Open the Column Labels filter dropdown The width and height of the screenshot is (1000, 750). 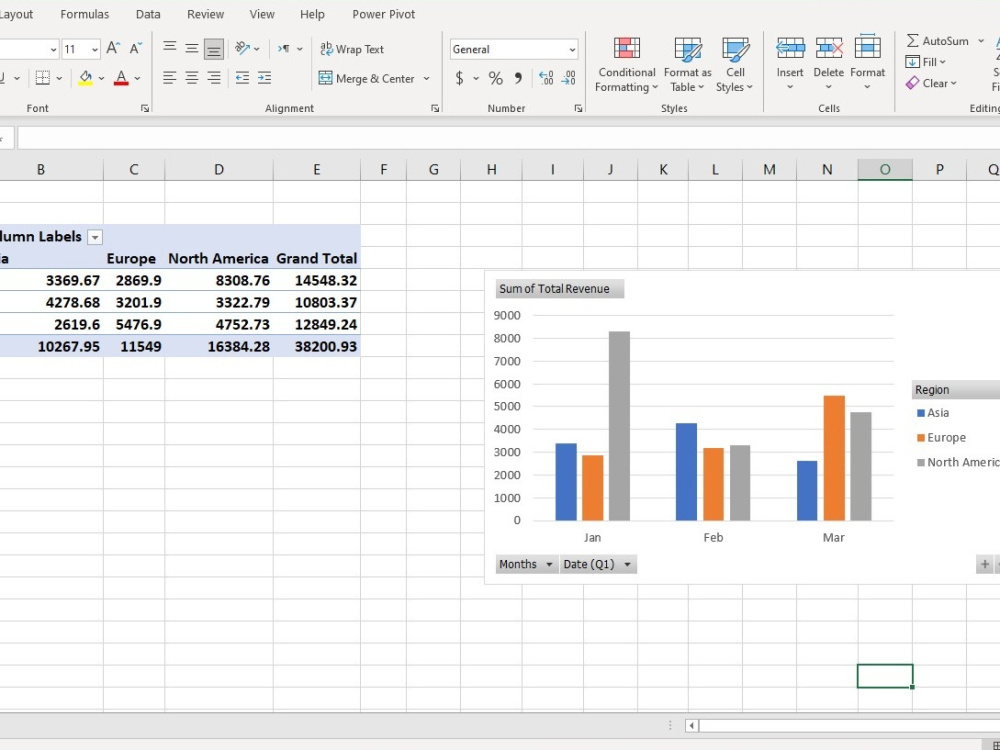(x=95, y=237)
